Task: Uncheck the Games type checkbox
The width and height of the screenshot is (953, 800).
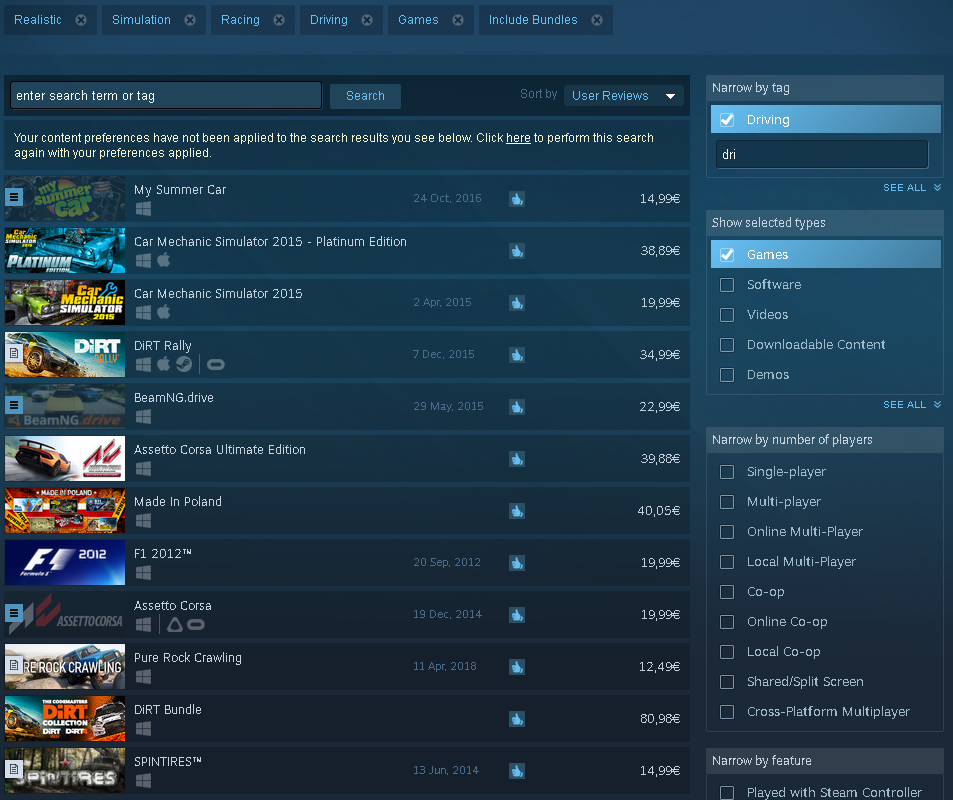Action: pos(727,255)
